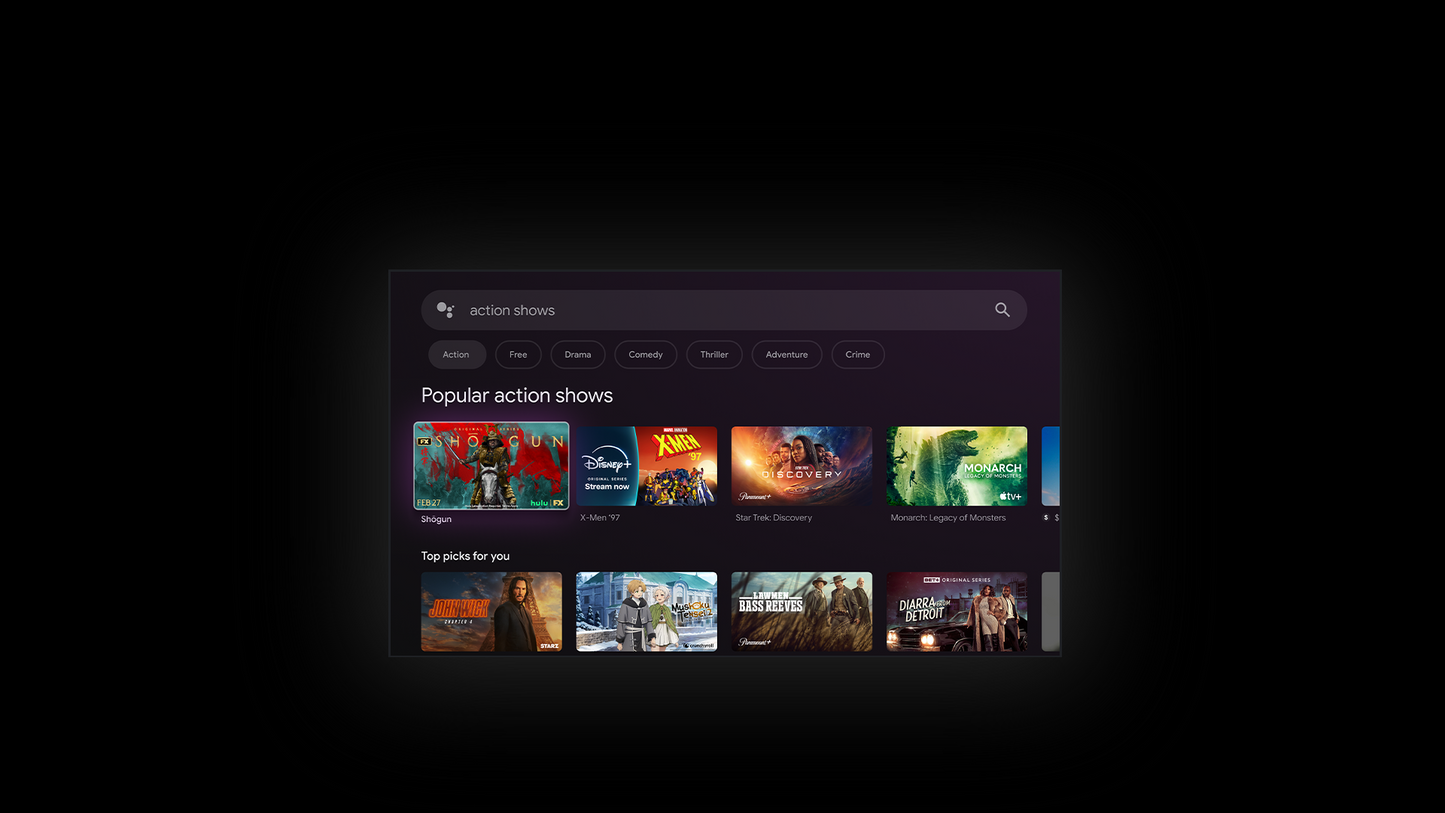Open the Lawmen: Bass Reeves thumbnail
The image size is (1445, 813).
click(x=801, y=612)
